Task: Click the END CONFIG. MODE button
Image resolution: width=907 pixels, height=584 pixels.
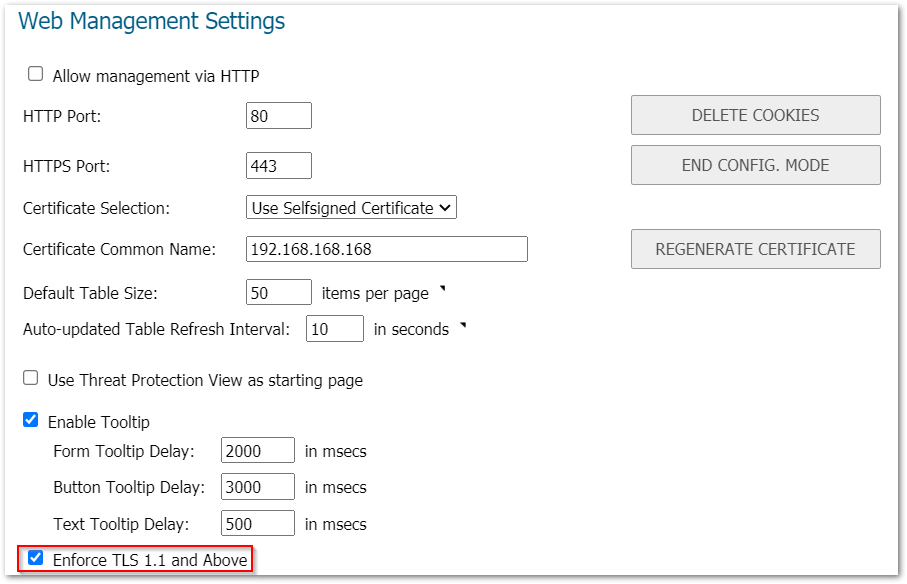Action: (x=755, y=165)
